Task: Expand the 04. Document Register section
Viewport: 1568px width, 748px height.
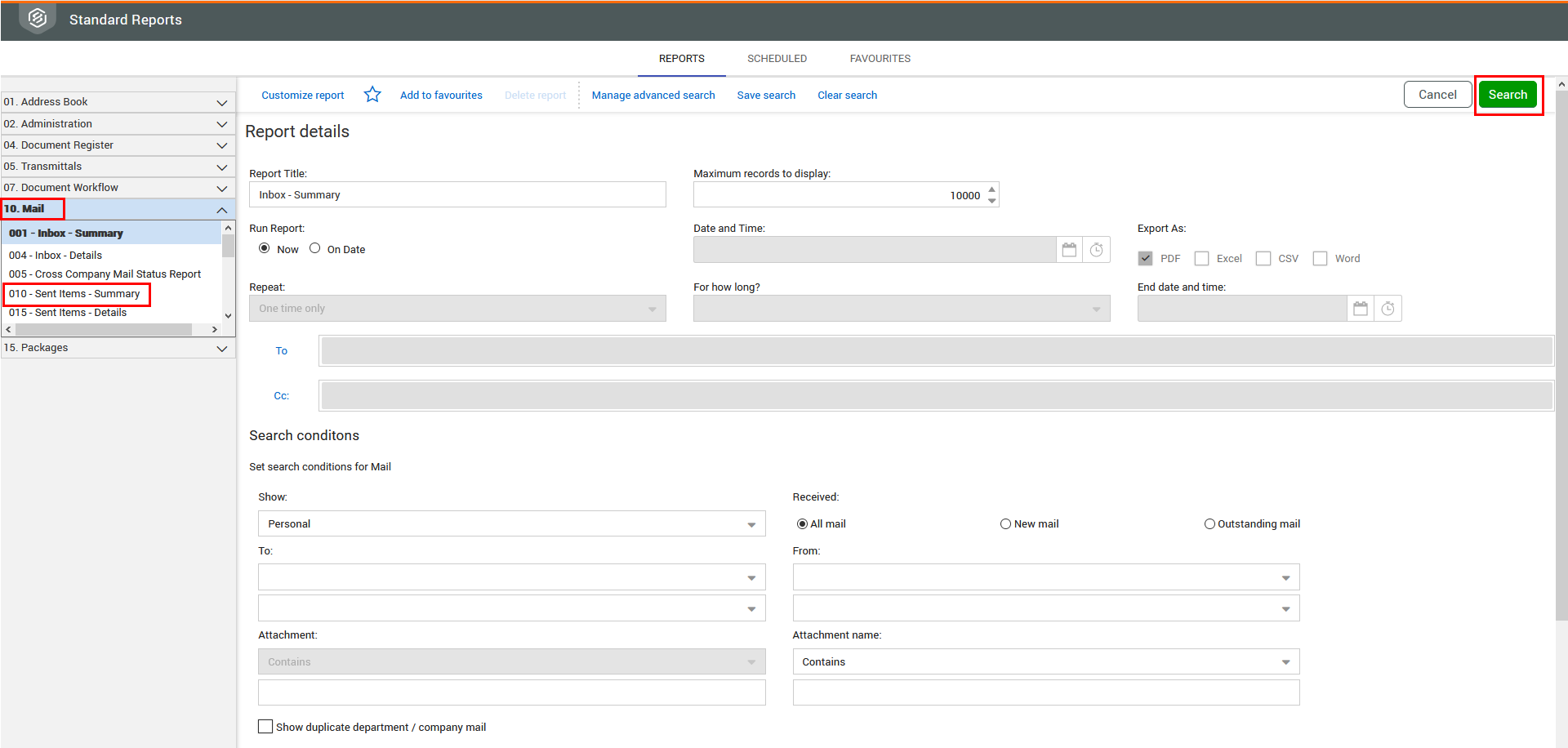Action: (x=118, y=145)
